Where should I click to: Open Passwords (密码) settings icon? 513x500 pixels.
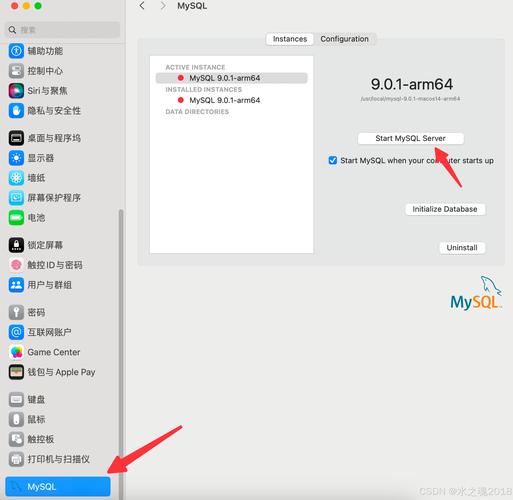click(x=16, y=312)
